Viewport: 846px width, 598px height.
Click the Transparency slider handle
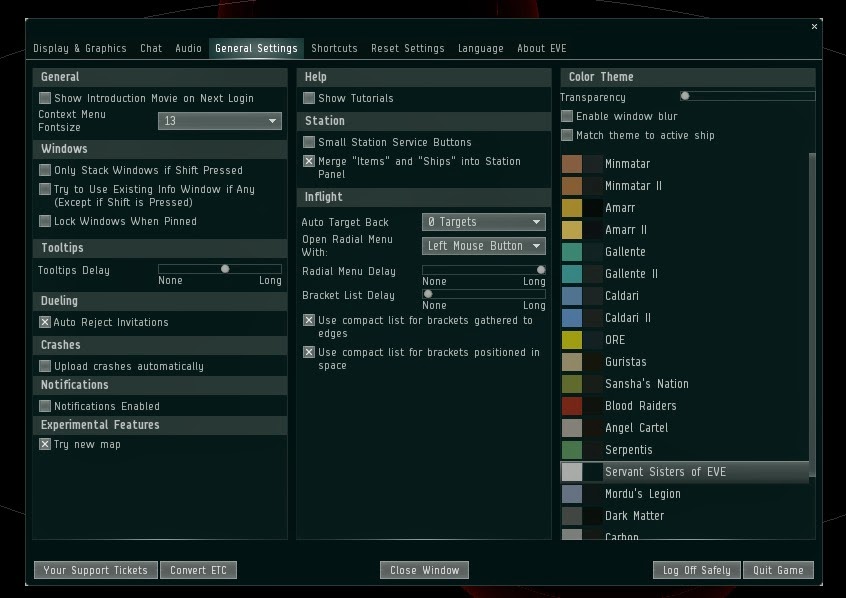tap(685, 96)
